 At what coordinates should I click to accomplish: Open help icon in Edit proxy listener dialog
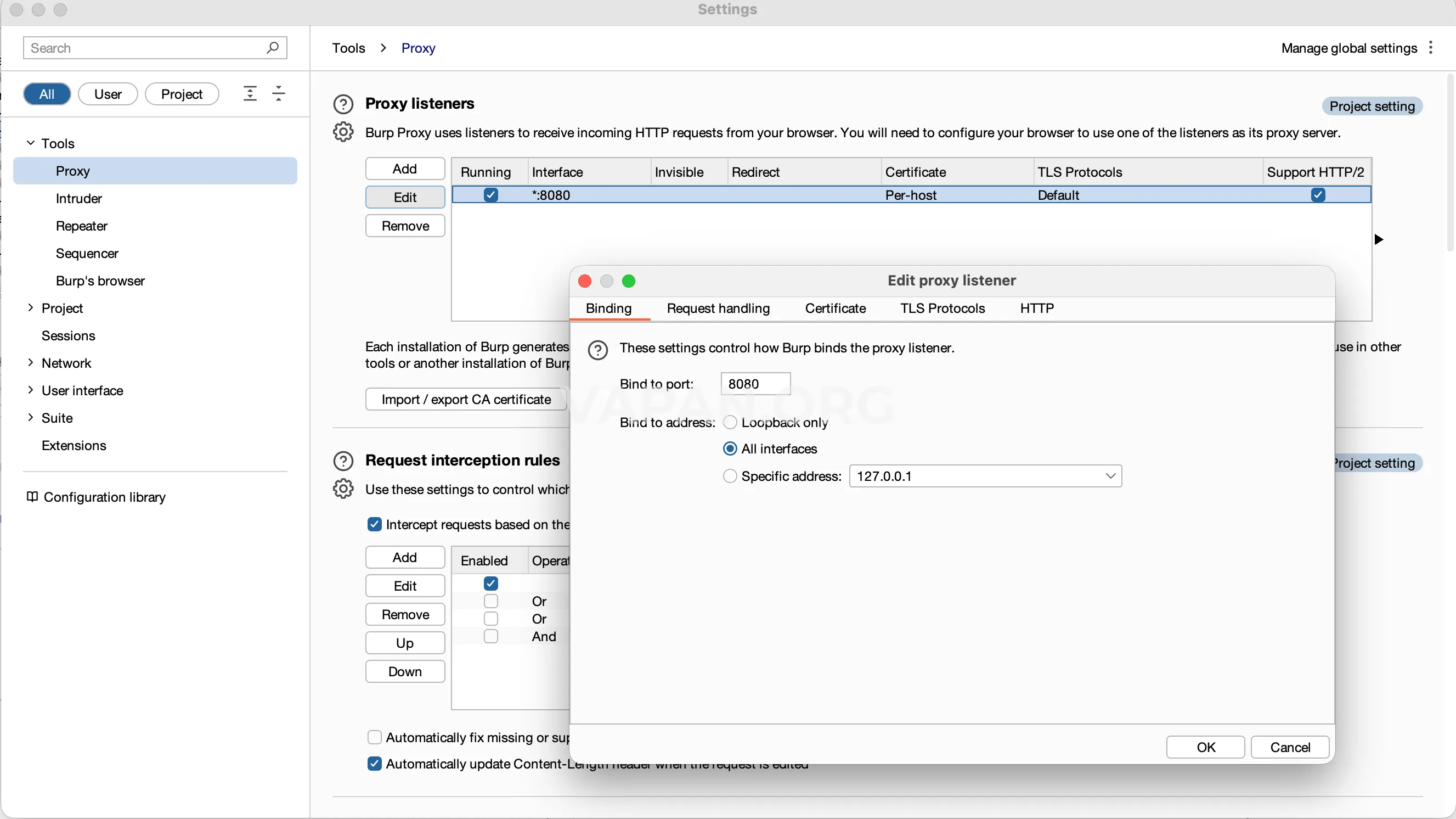pos(597,350)
